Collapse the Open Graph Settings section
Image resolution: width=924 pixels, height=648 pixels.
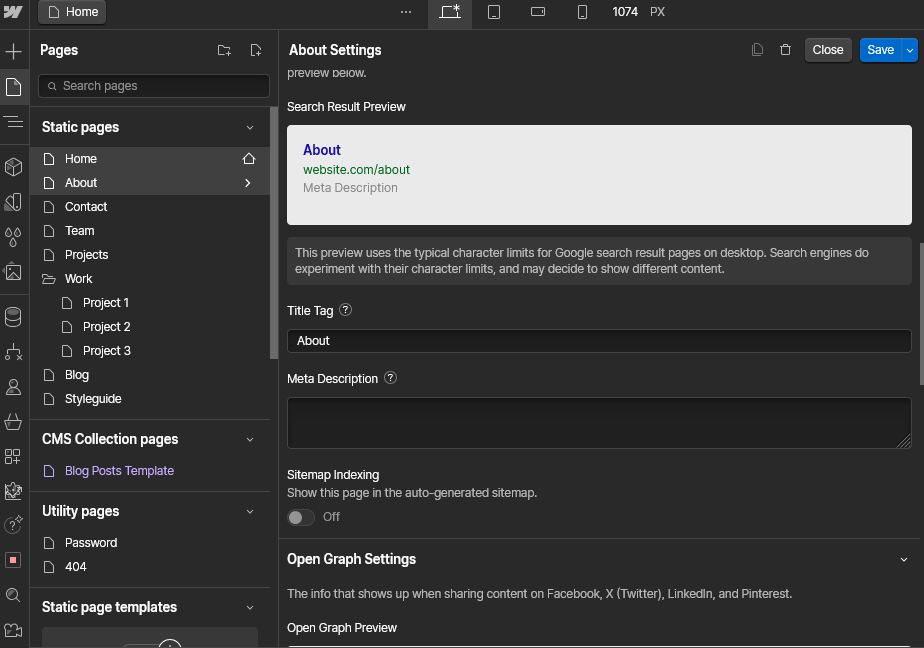(x=904, y=560)
